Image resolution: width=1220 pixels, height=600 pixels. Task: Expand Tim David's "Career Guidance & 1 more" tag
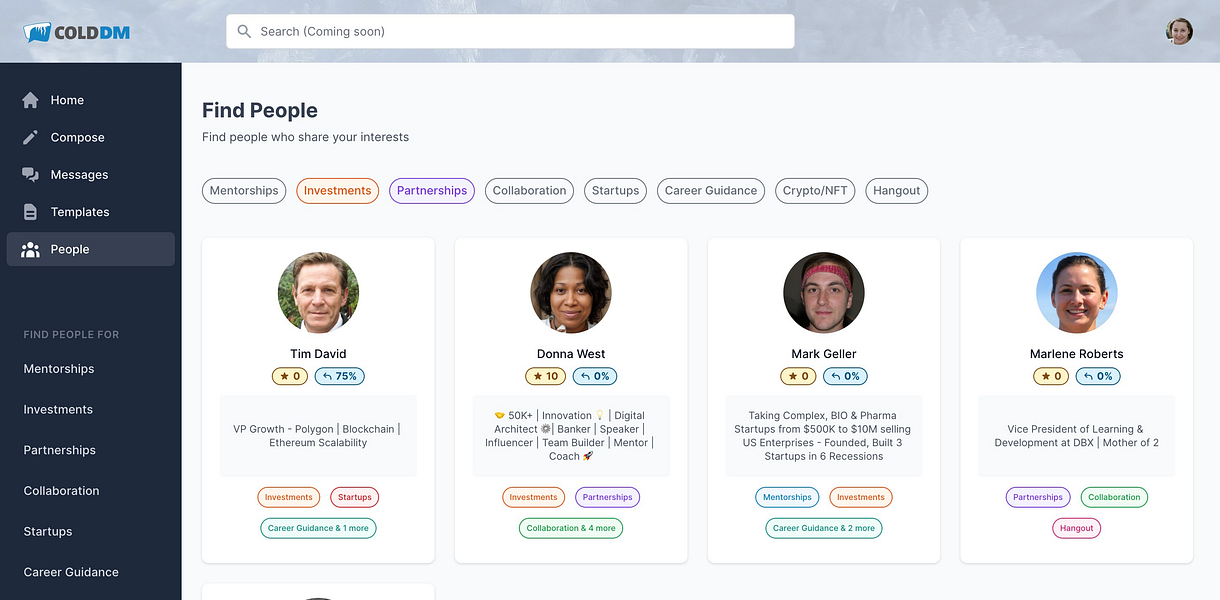[x=317, y=528]
